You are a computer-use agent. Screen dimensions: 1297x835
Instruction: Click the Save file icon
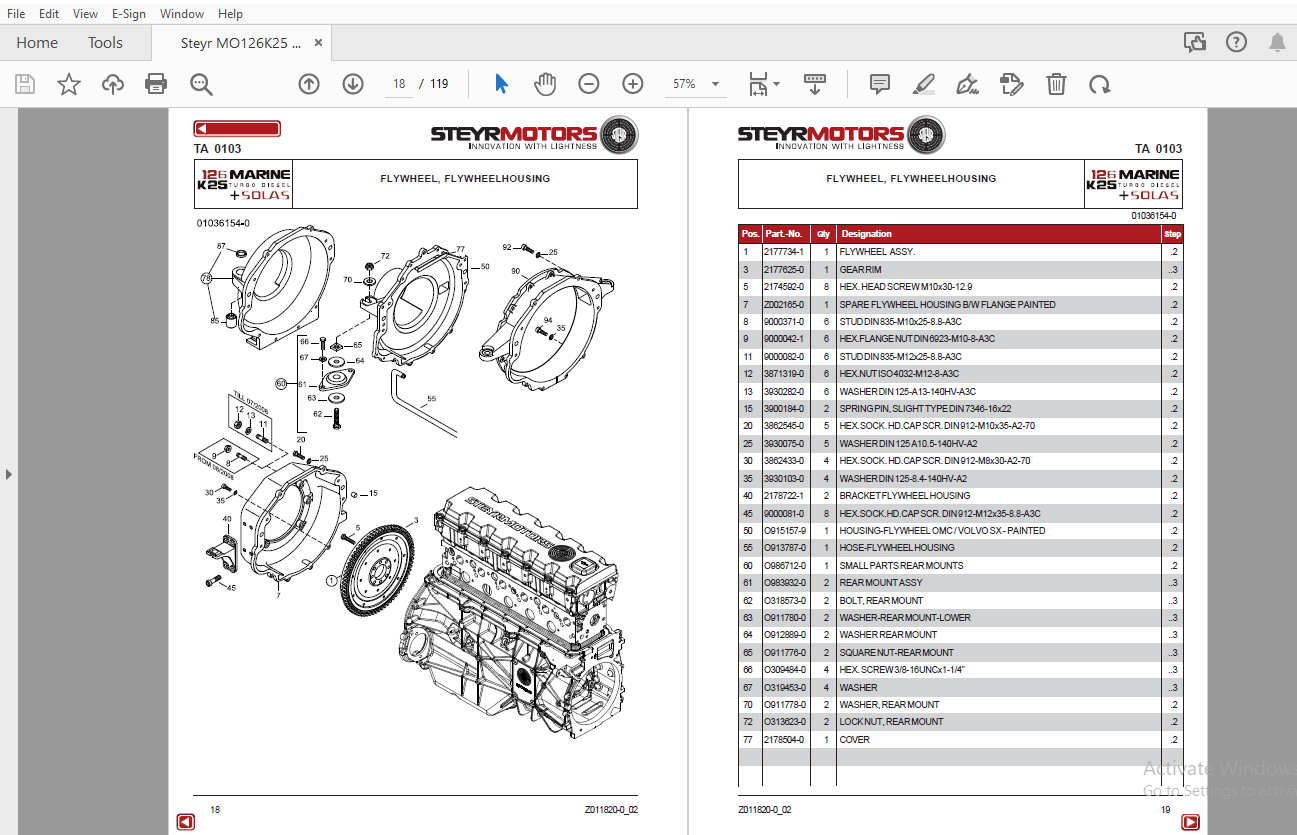(25, 84)
